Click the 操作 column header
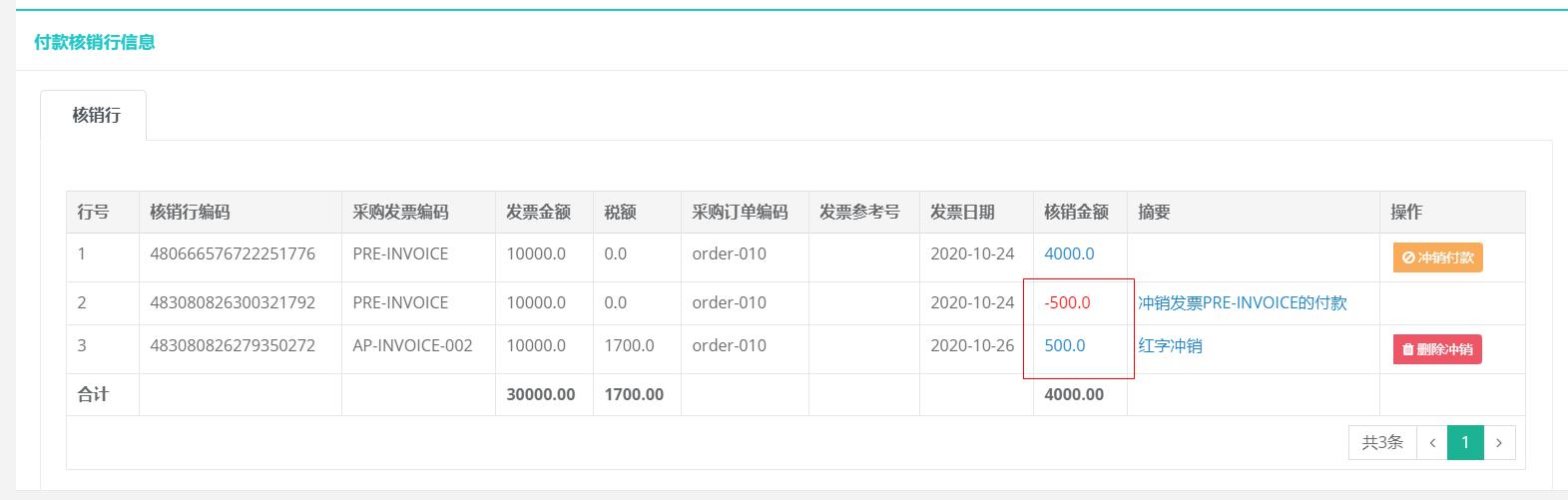Viewport: 1568px width, 500px height. pyautogui.click(x=1406, y=212)
